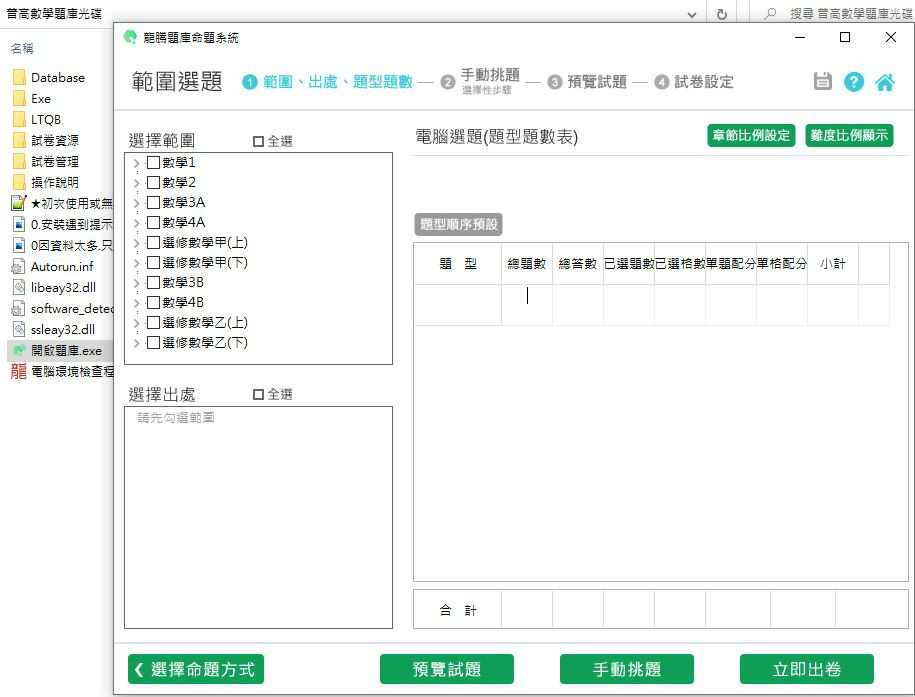The height and width of the screenshot is (697, 915).
Task: Click the save (floppy disk) icon
Action: point(822,81)
